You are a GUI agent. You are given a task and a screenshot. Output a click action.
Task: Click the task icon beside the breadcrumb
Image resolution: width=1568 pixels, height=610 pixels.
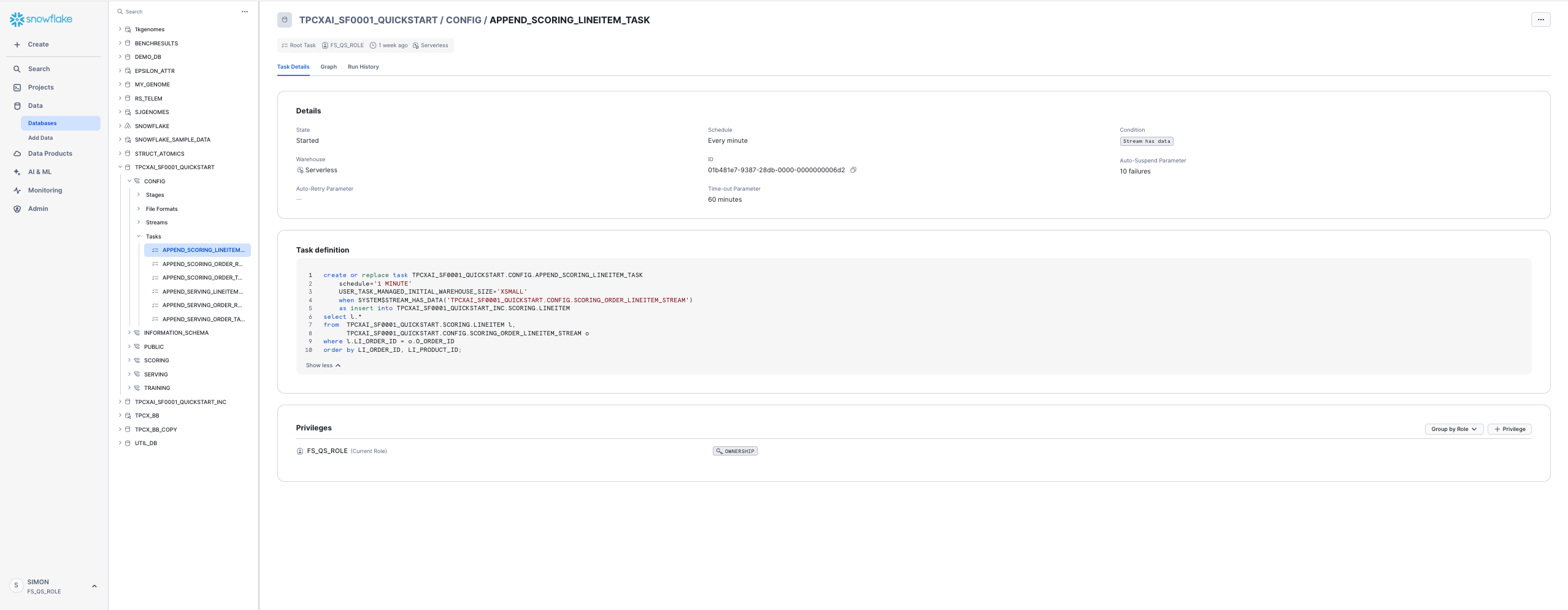285,20
